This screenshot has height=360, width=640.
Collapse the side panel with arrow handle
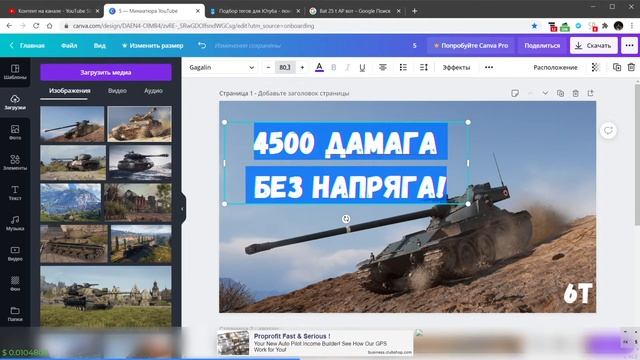click(182, 209)
